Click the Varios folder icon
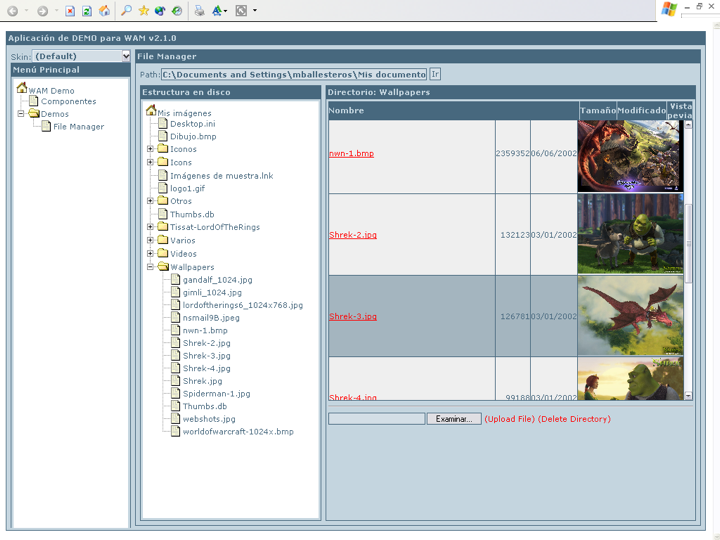 (163, 240)
